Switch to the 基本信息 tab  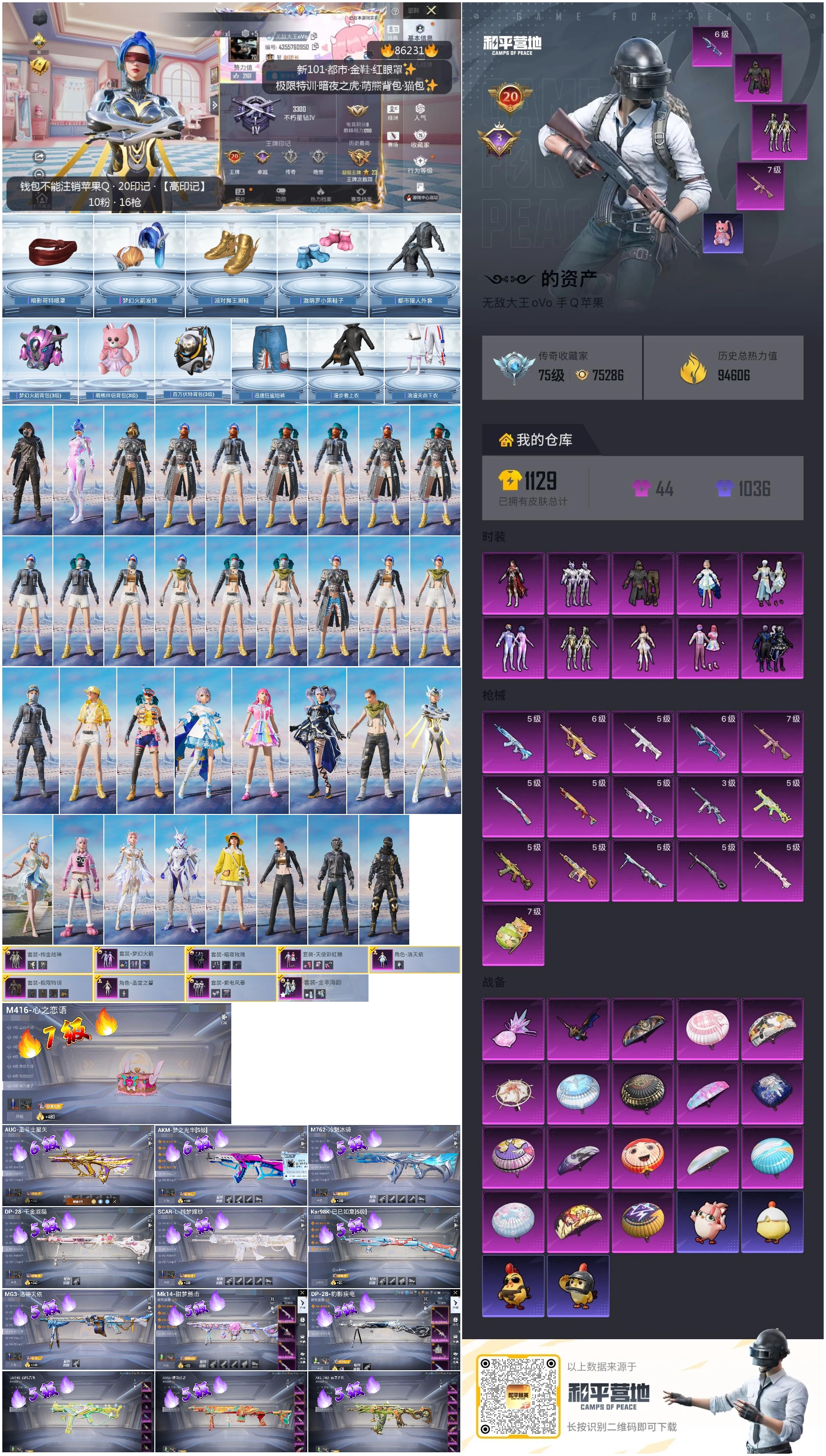(x=420, y=32)
